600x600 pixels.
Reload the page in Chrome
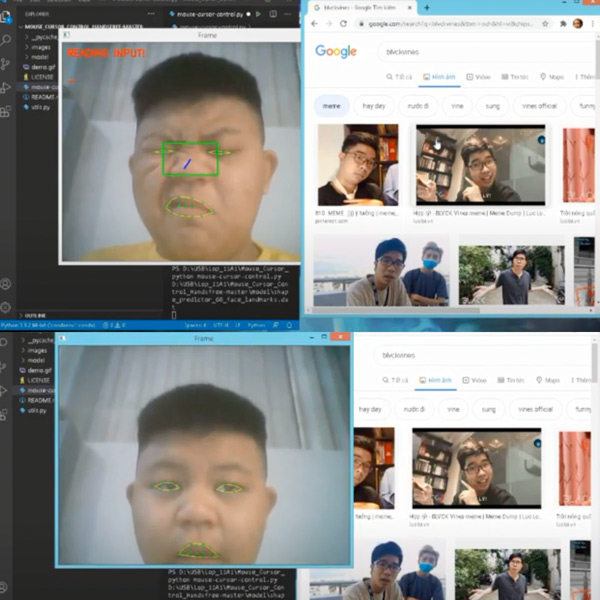point(345,23)
